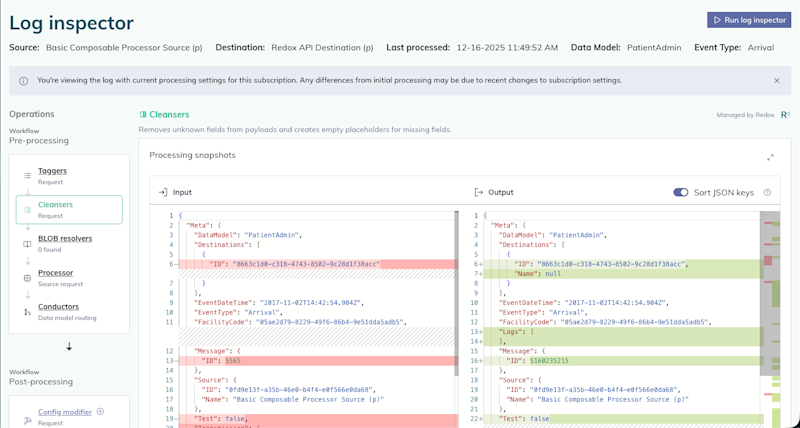Open the Taggers operation
Image resolution: width=800 pixels, height=428 pixels.
coord(52,171)
